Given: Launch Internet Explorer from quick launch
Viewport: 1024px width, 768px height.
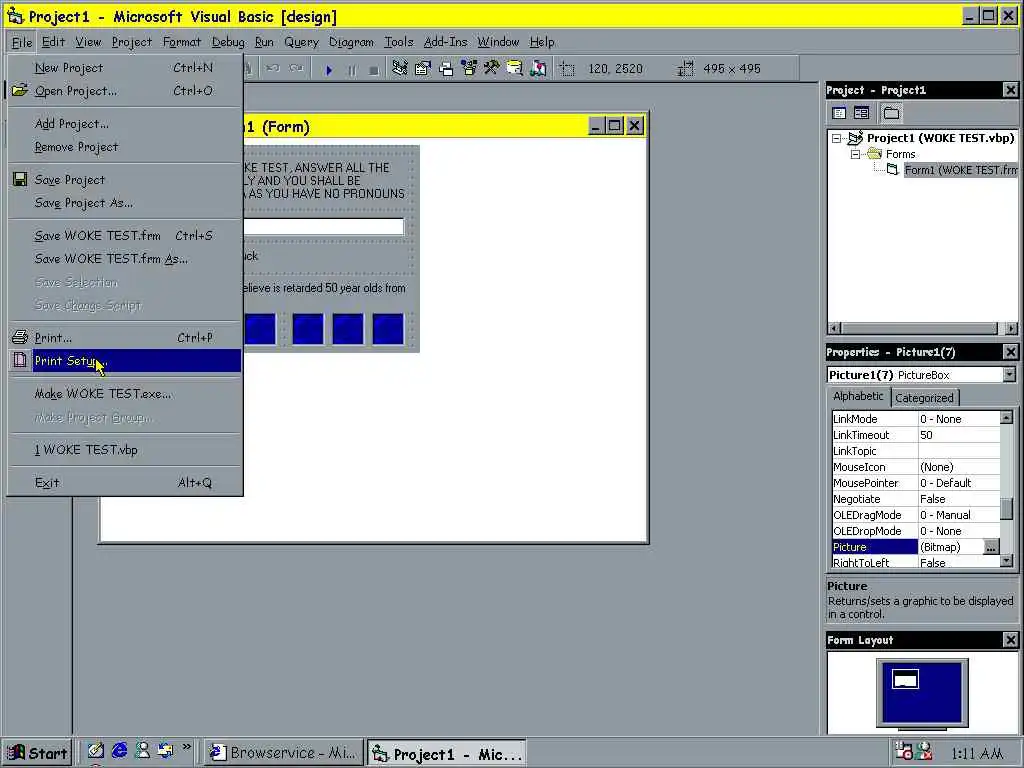Looking at the screenshot, I should (120, 751).
